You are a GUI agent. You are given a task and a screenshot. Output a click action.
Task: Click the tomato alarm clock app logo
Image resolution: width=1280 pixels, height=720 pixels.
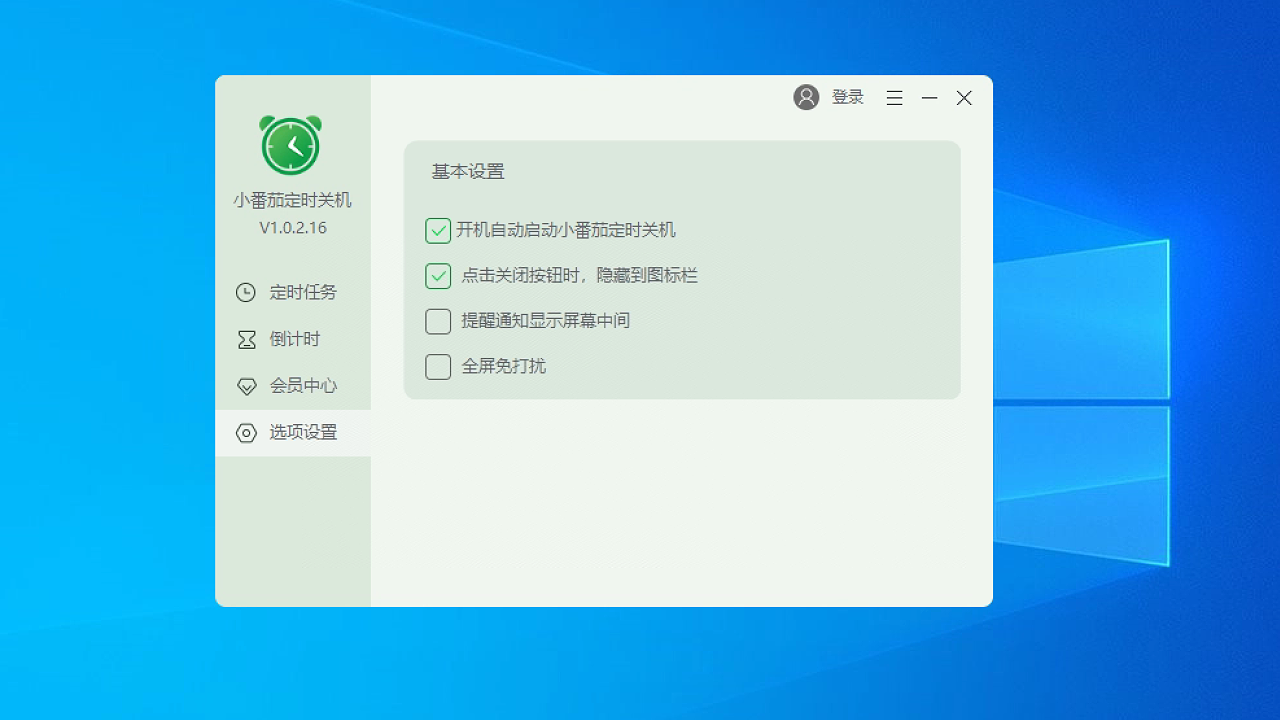pos(291,145)
